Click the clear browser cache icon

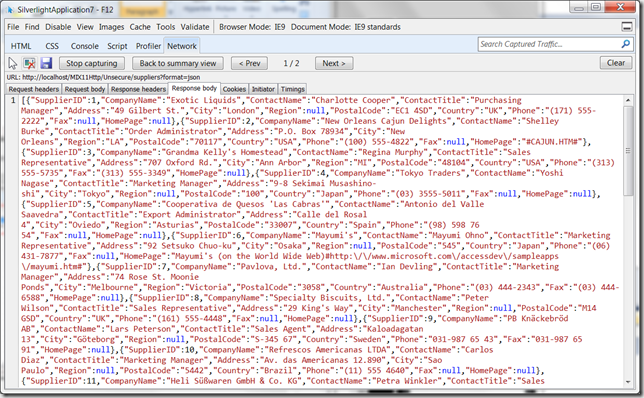(x=29, y=63)
